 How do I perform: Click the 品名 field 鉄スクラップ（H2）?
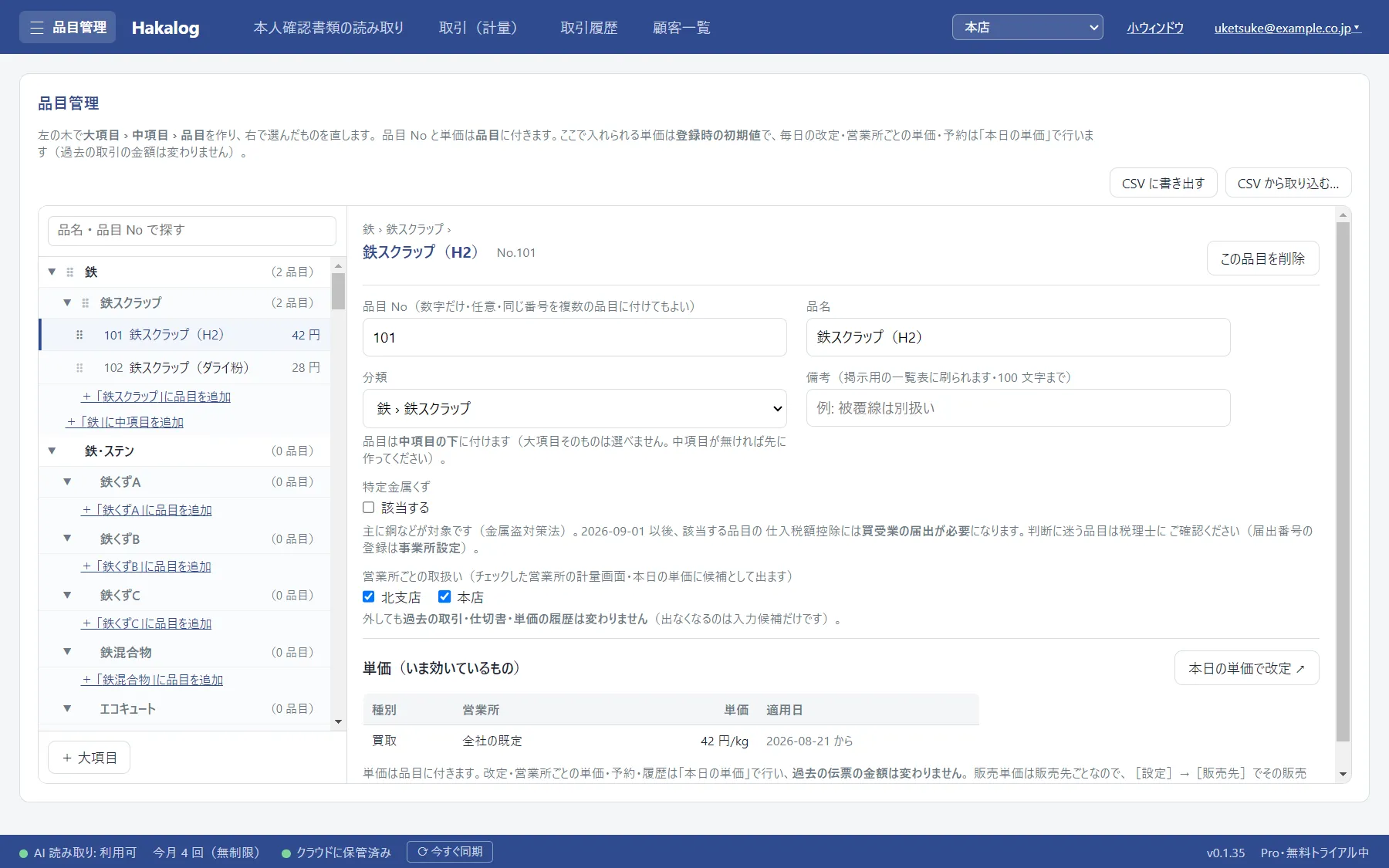coord(1018,337)
